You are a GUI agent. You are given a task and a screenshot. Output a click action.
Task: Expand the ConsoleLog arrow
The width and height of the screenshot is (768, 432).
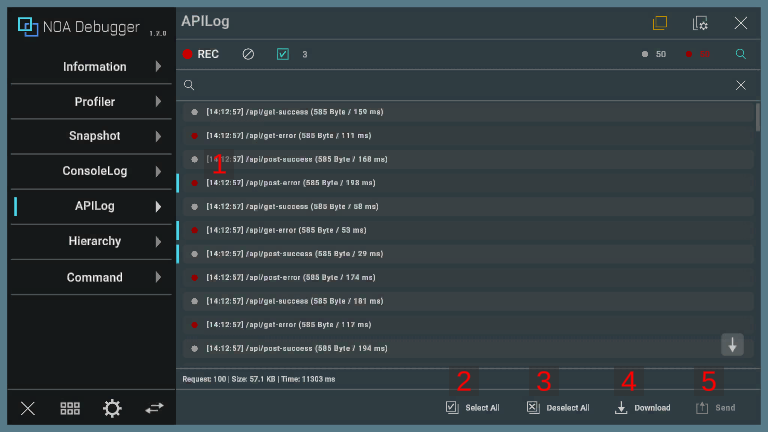tap(158, 171)
